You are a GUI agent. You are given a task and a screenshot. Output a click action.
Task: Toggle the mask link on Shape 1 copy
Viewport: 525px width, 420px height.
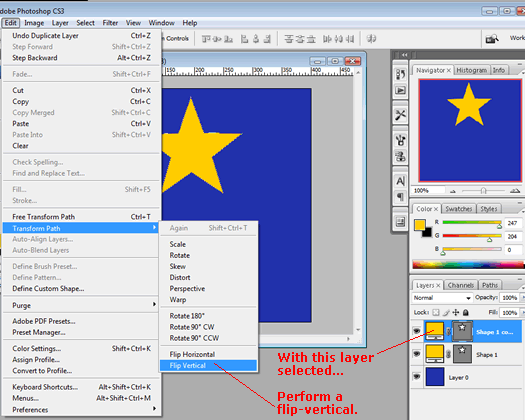click(x=448, y=332)
